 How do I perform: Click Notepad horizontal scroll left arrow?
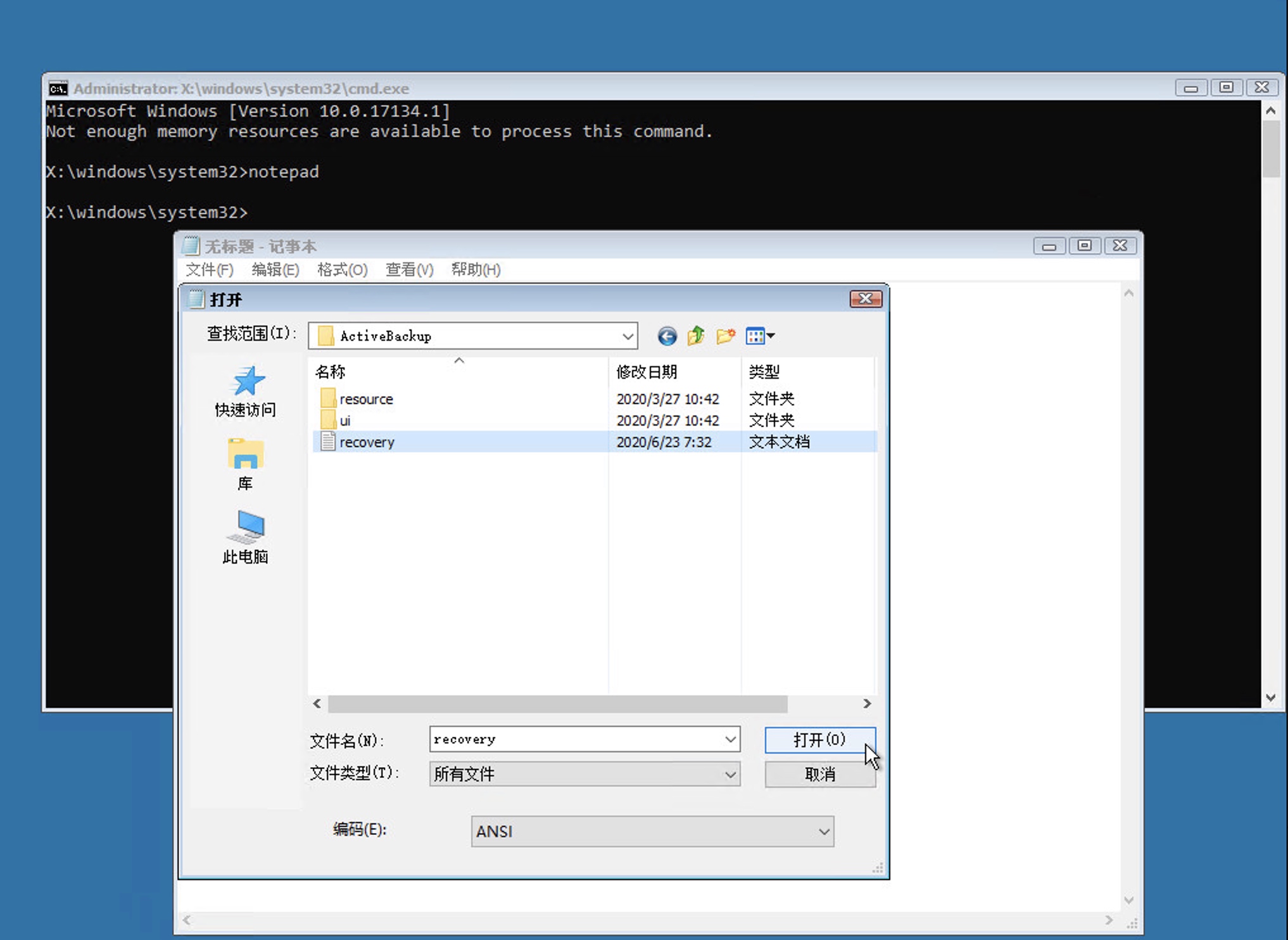(x=186, y=920)
